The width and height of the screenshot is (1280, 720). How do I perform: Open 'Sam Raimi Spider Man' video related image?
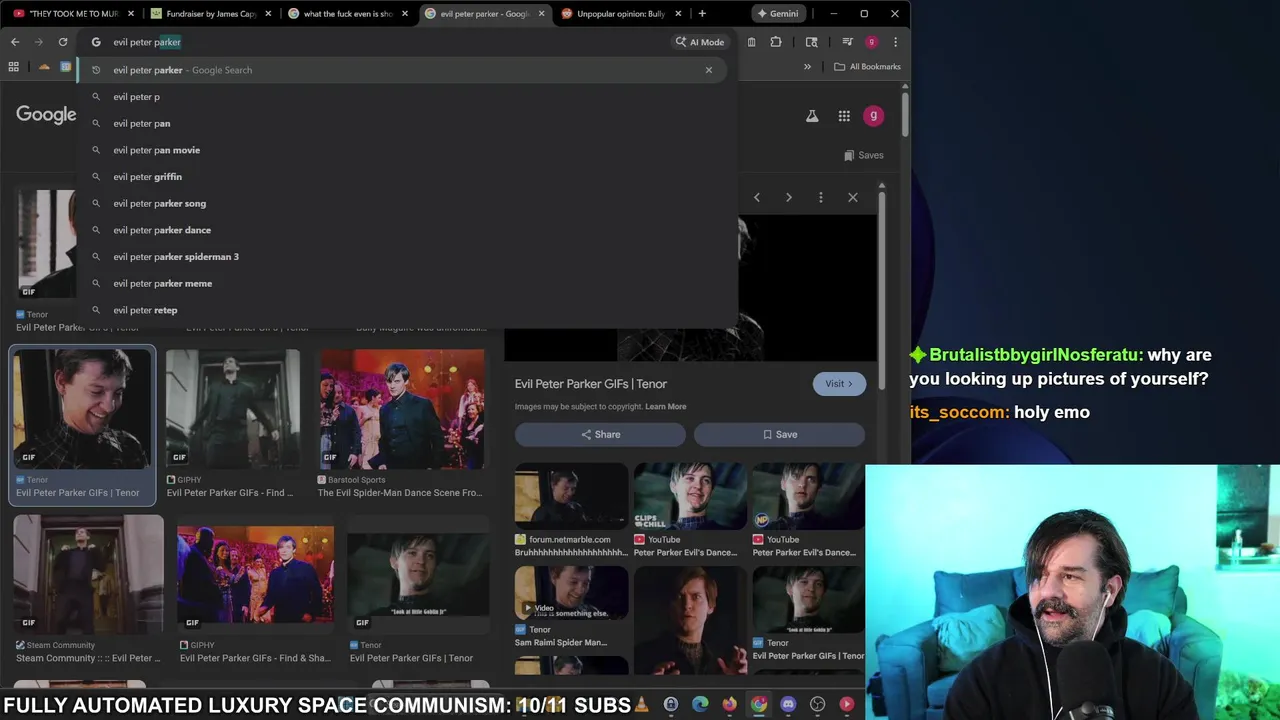pos(571,593)
